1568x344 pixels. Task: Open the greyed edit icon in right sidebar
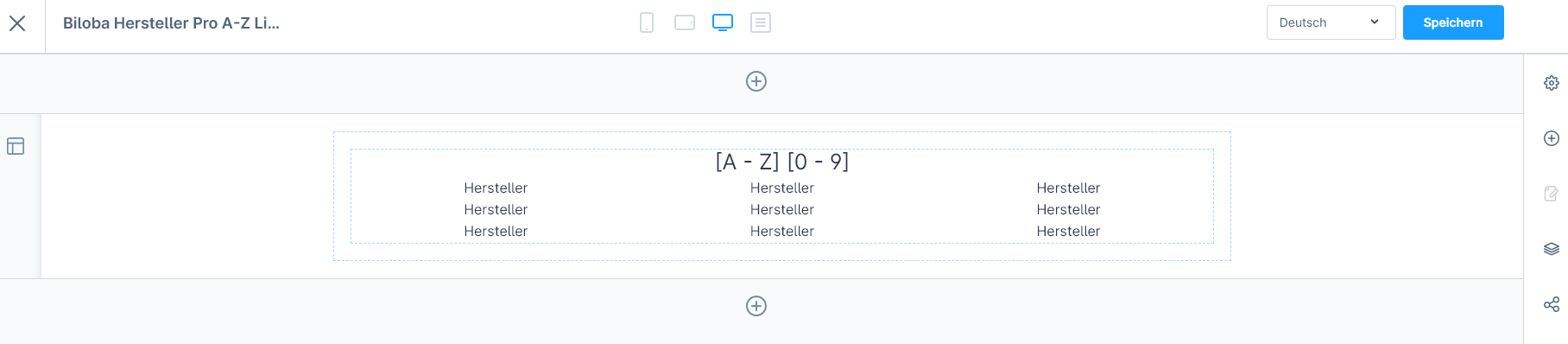click(x=1552, y=194)
